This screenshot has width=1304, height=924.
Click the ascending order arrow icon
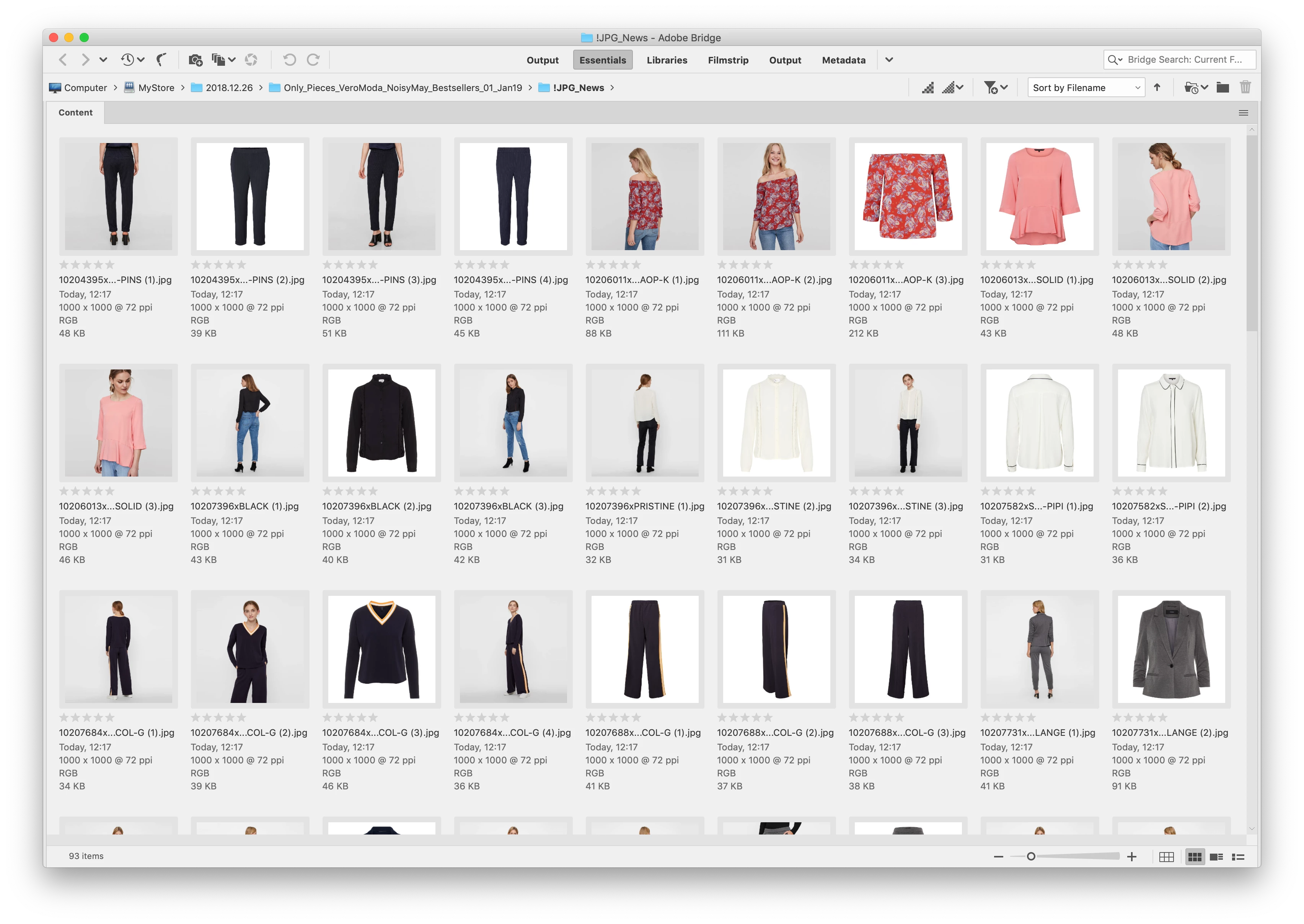click(x=1157, y=88)
